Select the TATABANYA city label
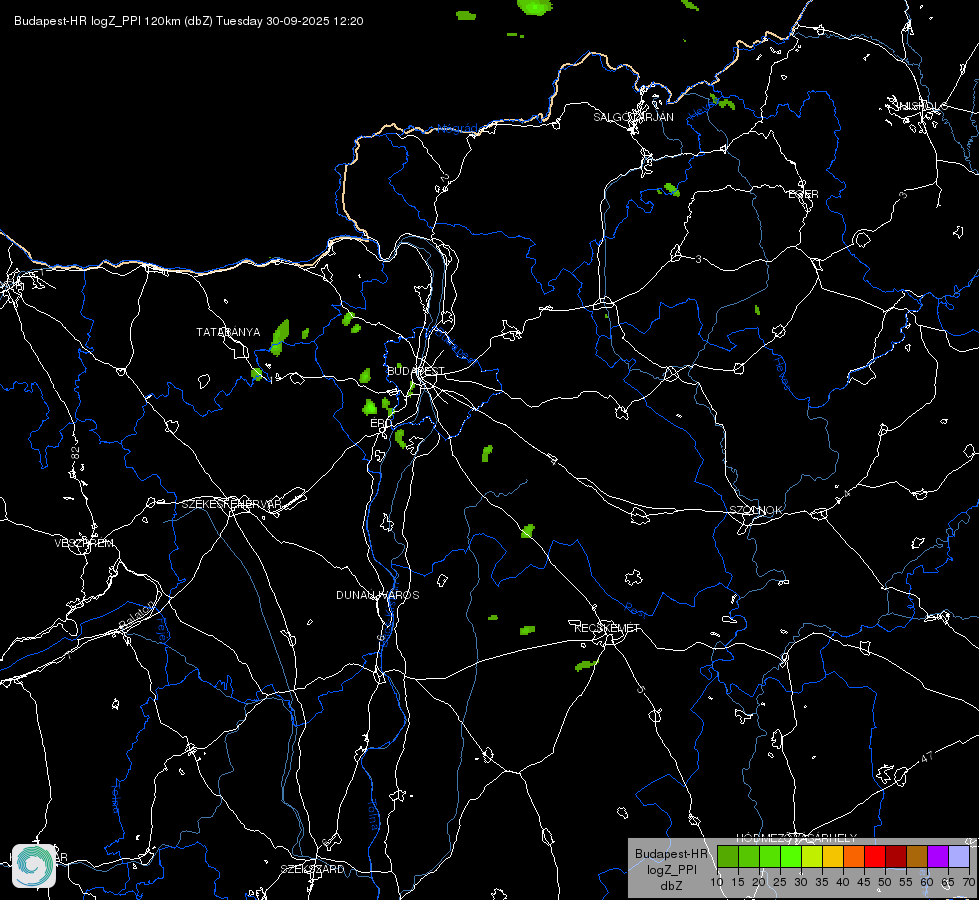Screen dimensions: 979x900 228,332
